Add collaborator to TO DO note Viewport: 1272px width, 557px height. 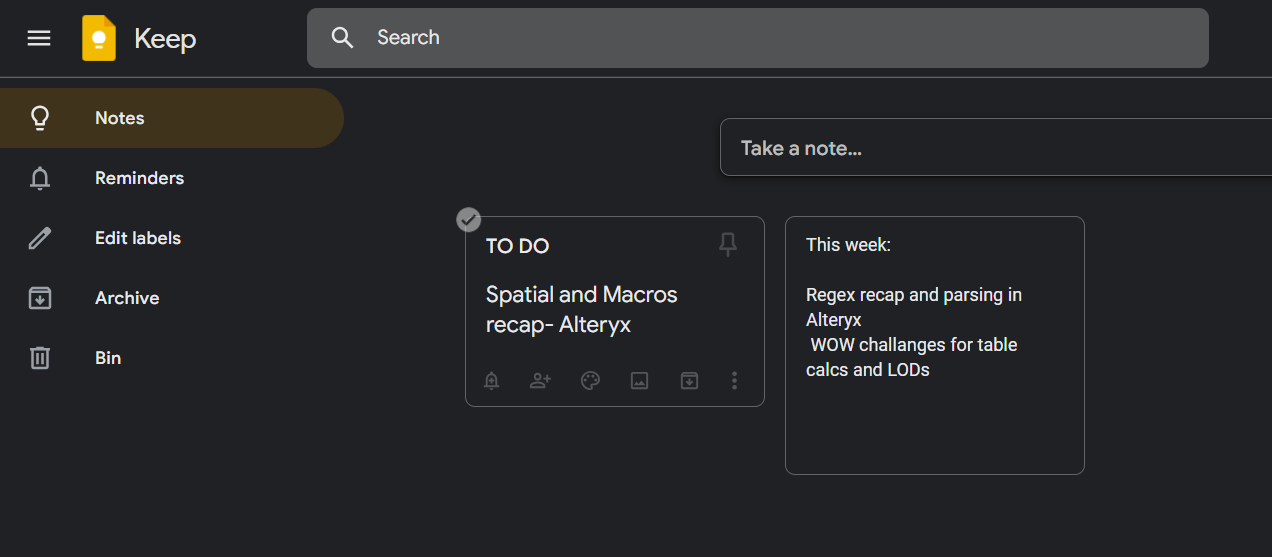(x=540, y=380)
